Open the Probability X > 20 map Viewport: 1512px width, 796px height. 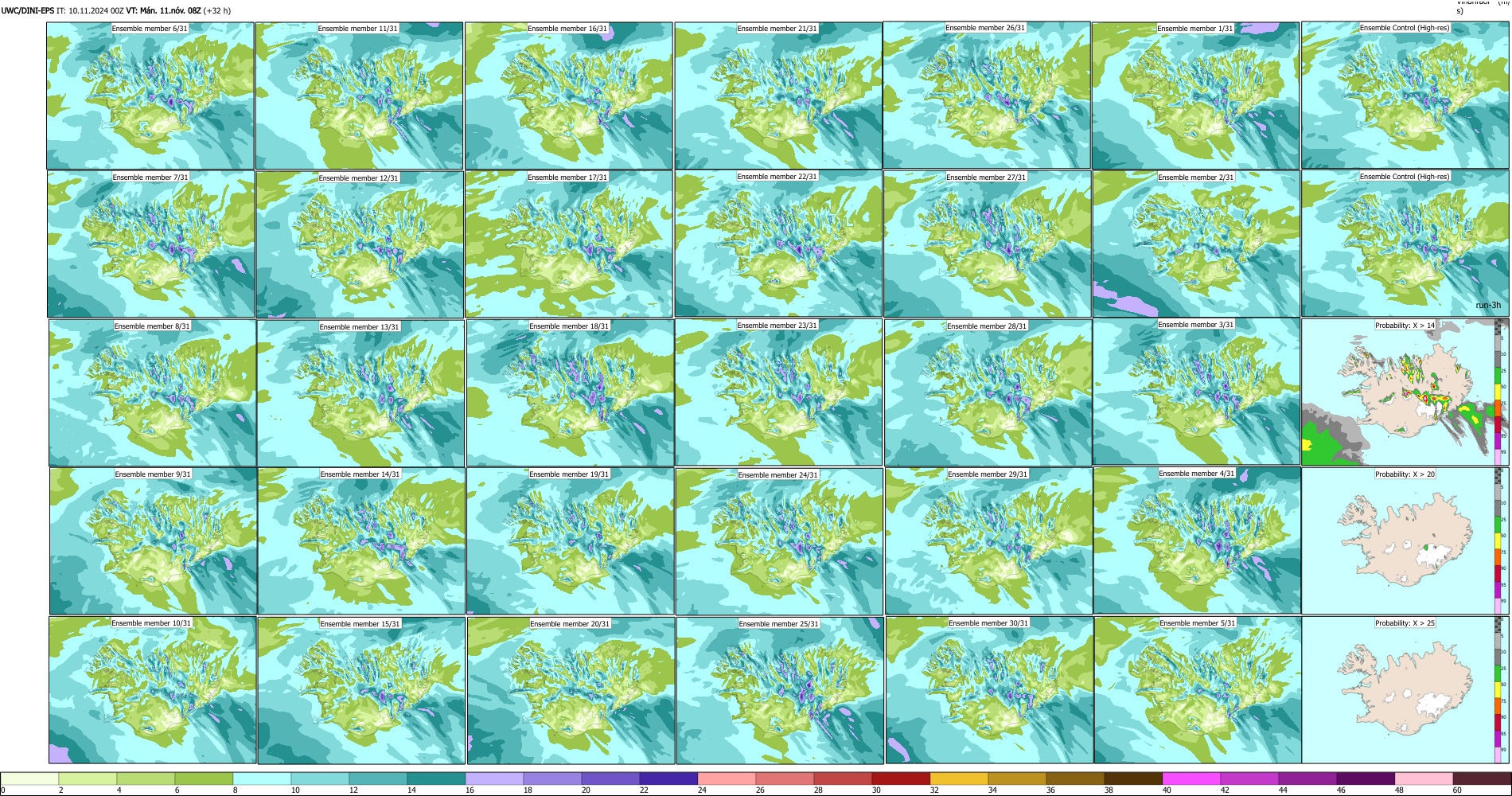pos(1405,540)
